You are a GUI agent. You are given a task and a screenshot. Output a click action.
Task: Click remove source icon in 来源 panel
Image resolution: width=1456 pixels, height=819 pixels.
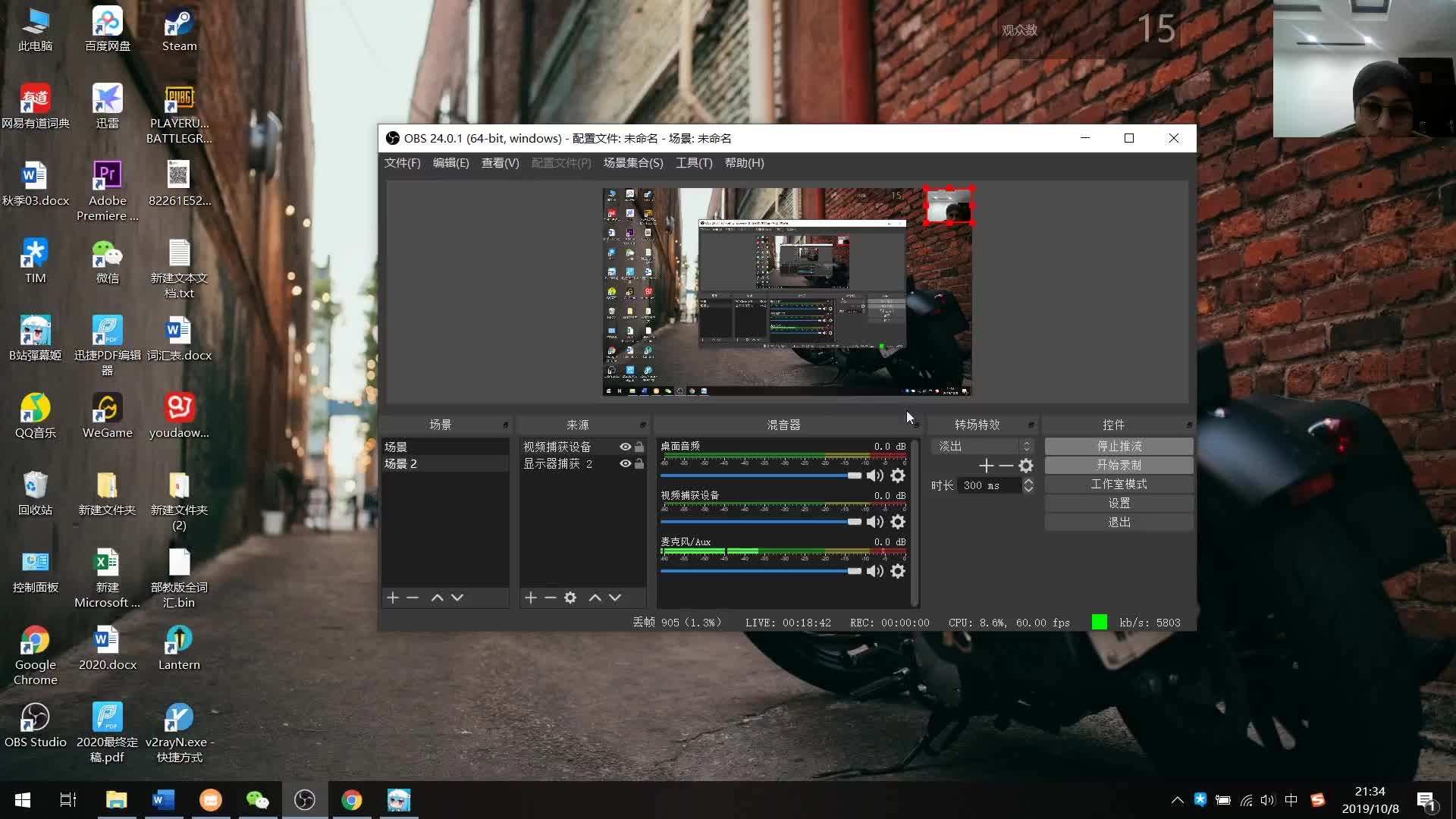(550, 597)
